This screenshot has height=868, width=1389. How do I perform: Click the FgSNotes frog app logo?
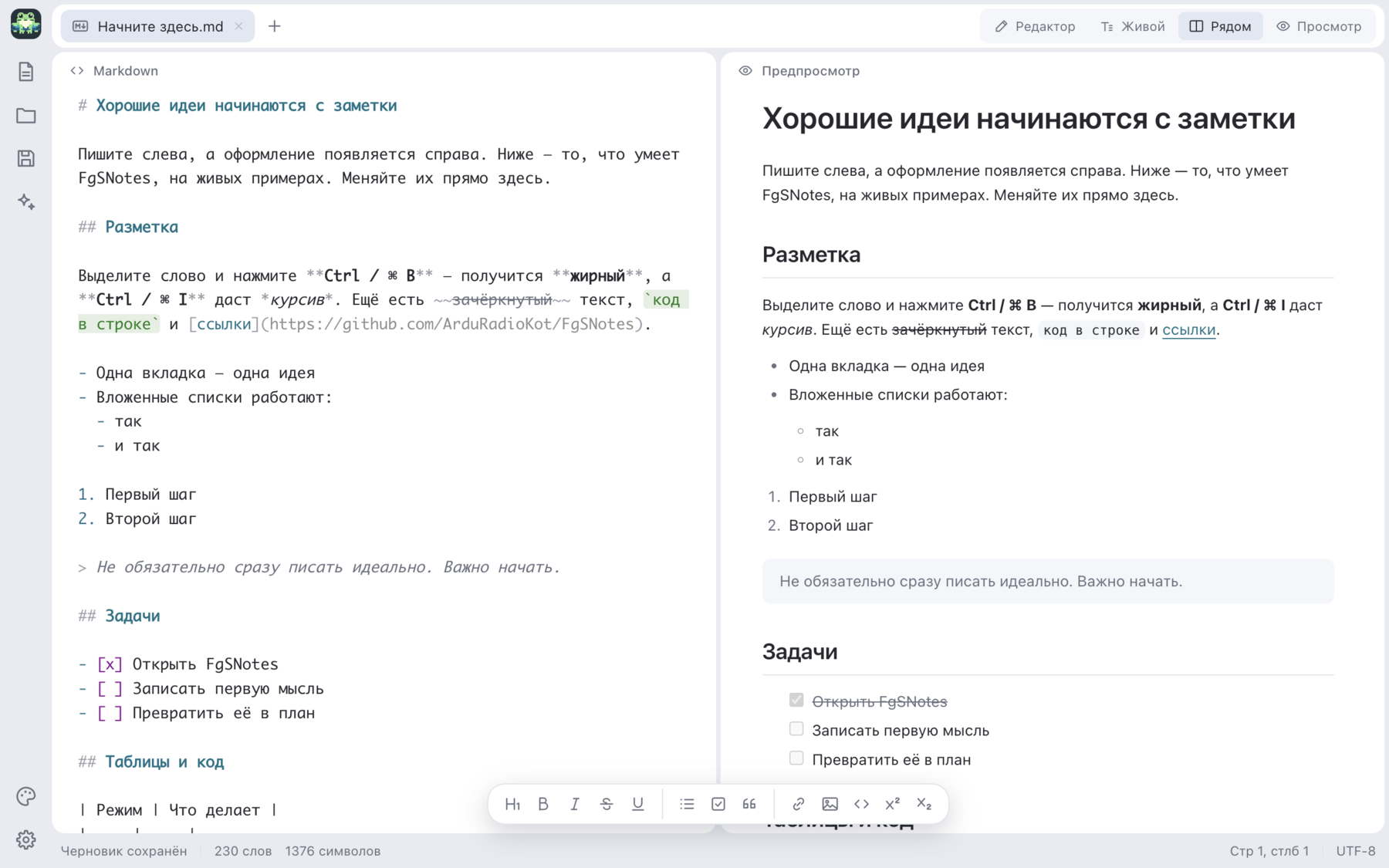26,25
